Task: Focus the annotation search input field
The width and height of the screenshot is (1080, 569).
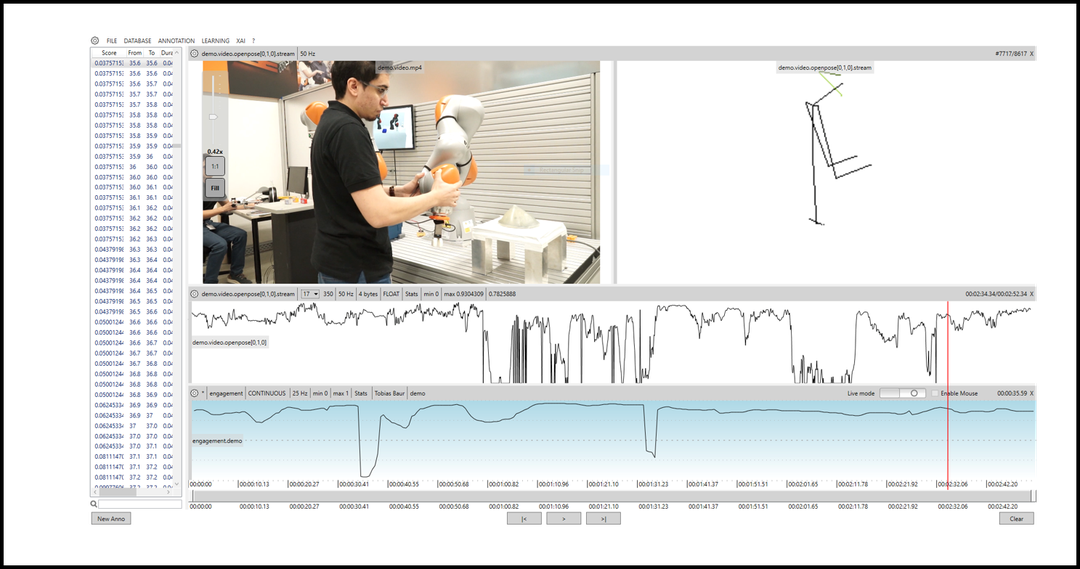Action: 140,504
